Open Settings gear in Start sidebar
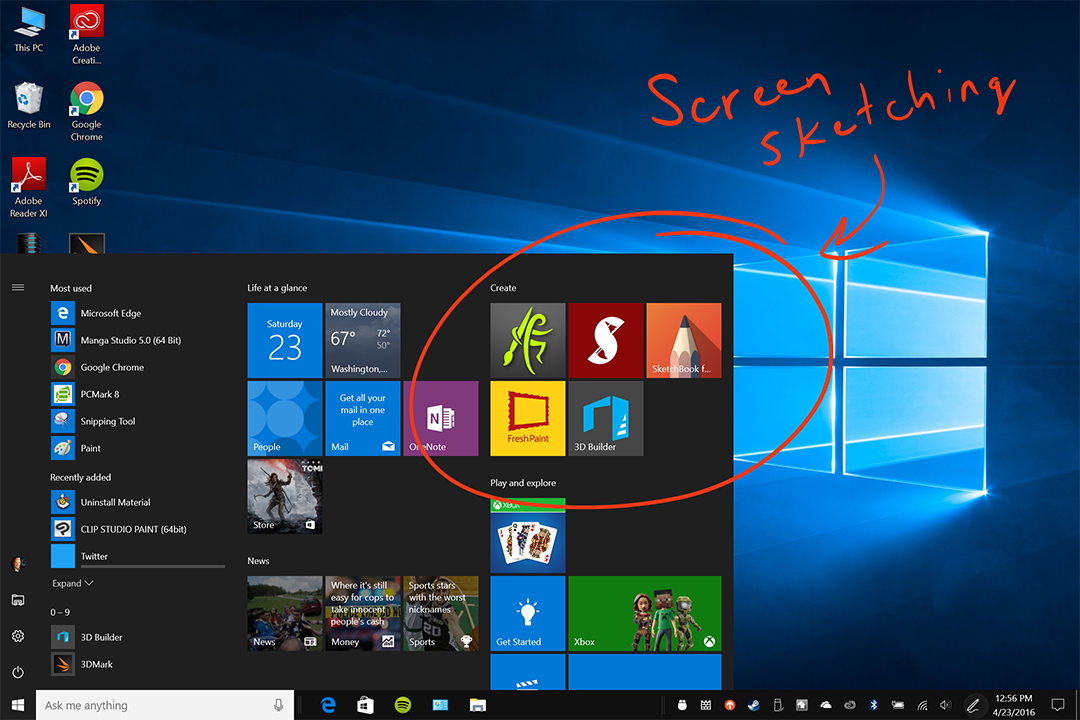Image resolution: width=1080 pixels, height=720 pixels. (x=18, y=636)
